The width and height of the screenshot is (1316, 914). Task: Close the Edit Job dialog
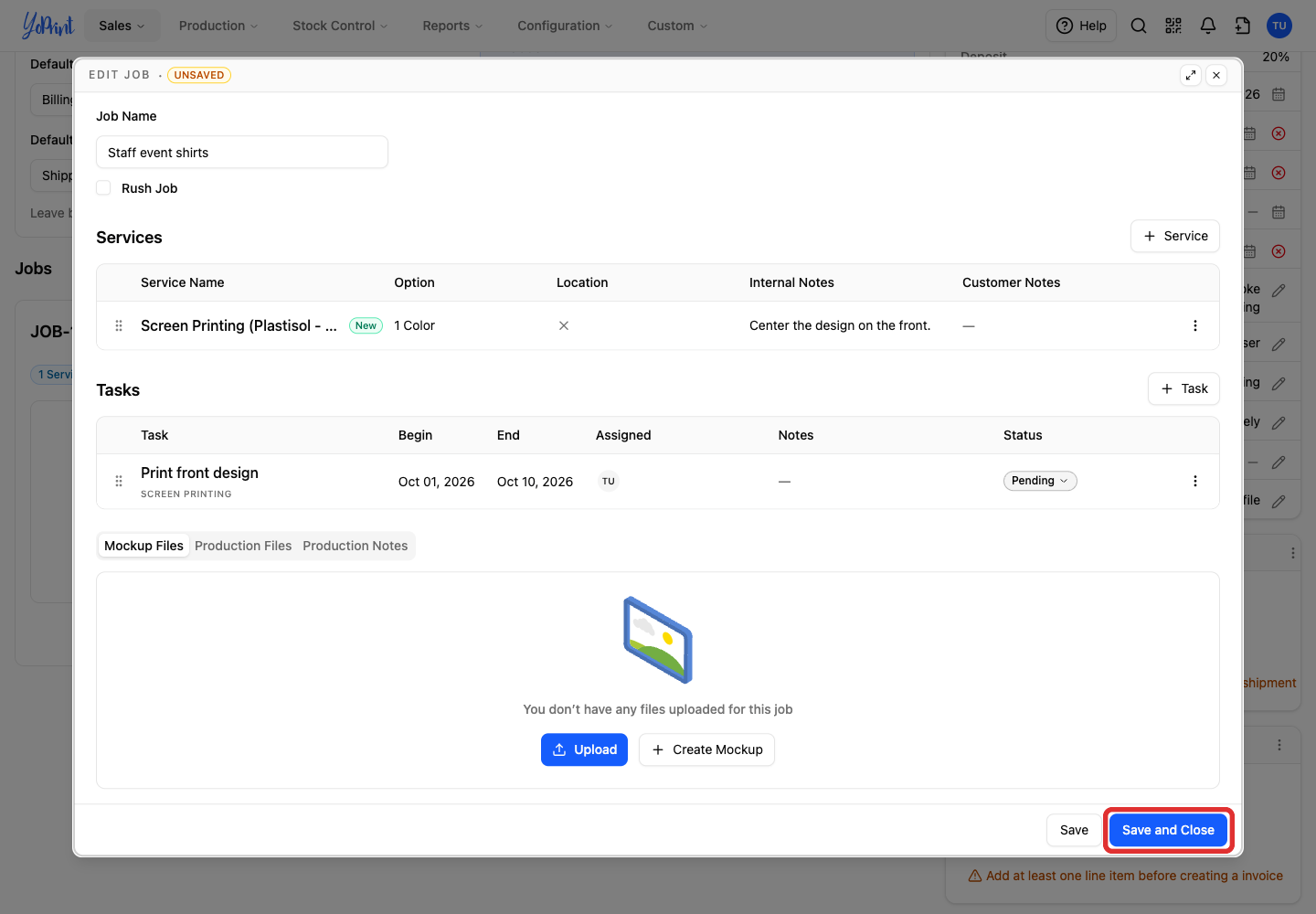[1216, 75]
